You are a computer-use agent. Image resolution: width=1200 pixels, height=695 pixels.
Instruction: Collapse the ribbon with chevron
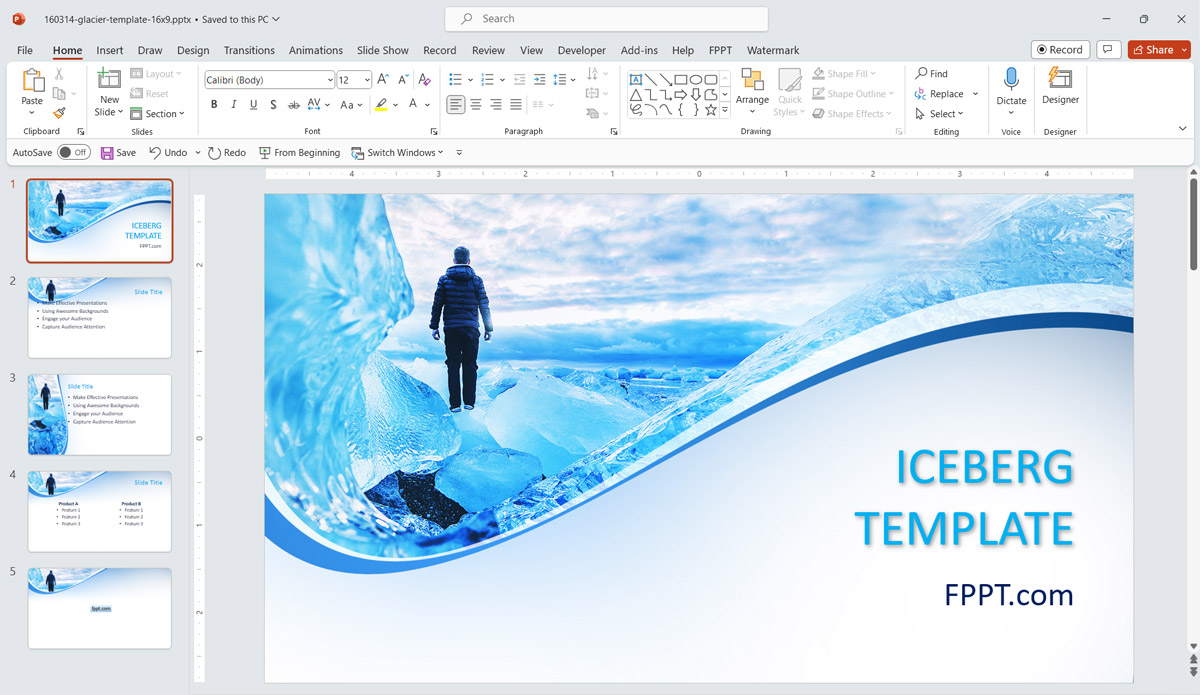click(1183, 129)
